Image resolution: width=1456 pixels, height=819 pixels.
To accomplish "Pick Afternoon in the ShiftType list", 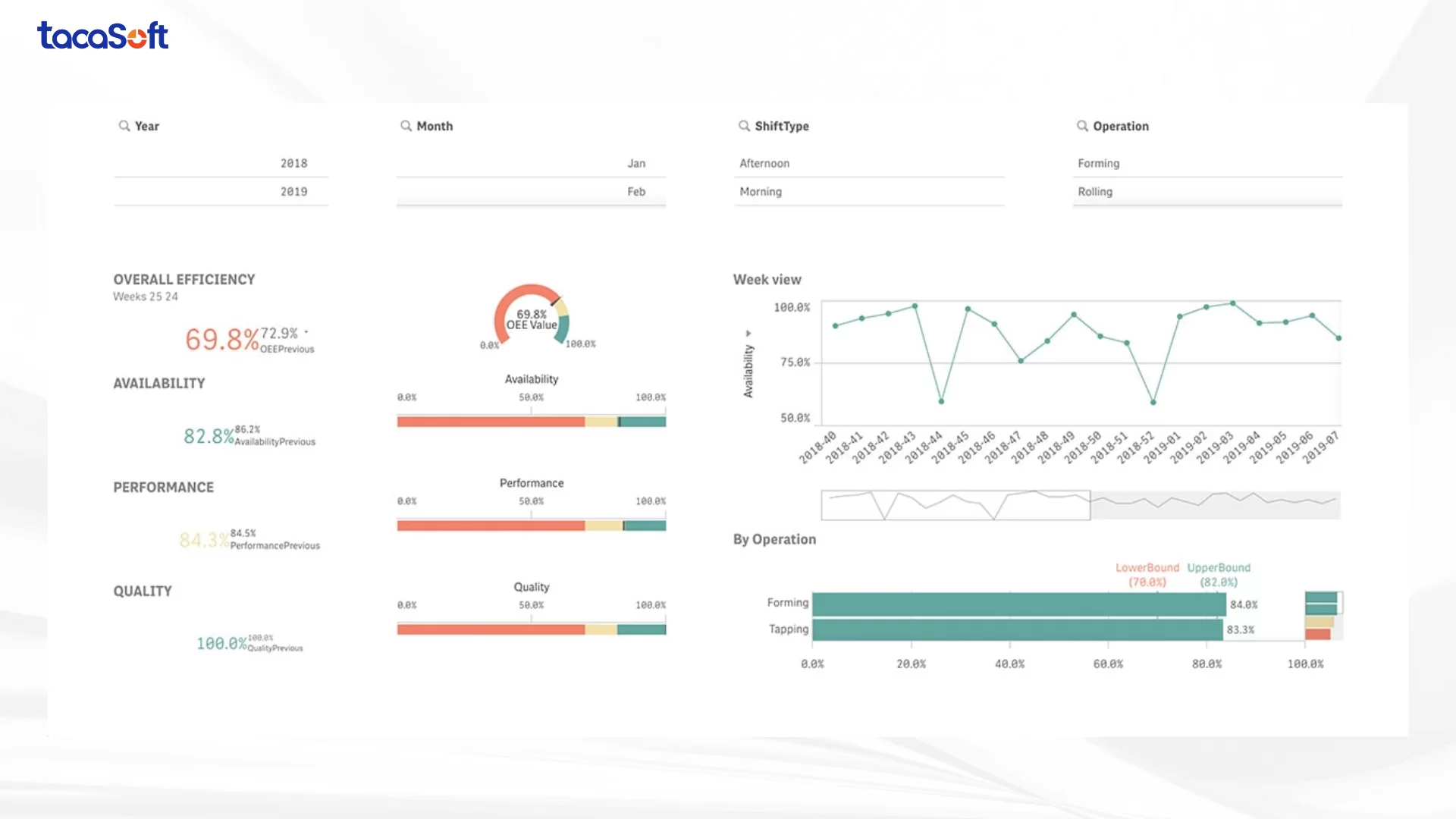I will coord(764,163).
